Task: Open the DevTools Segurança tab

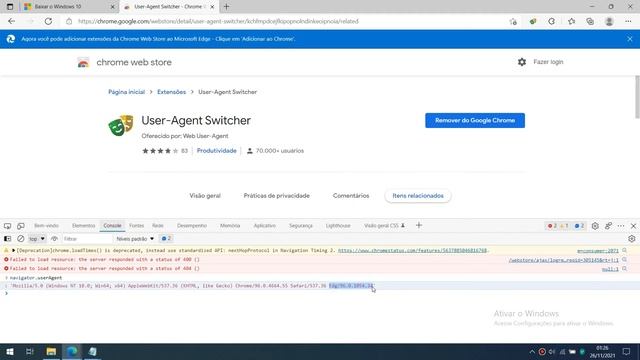Action: [x=301, y=226]
